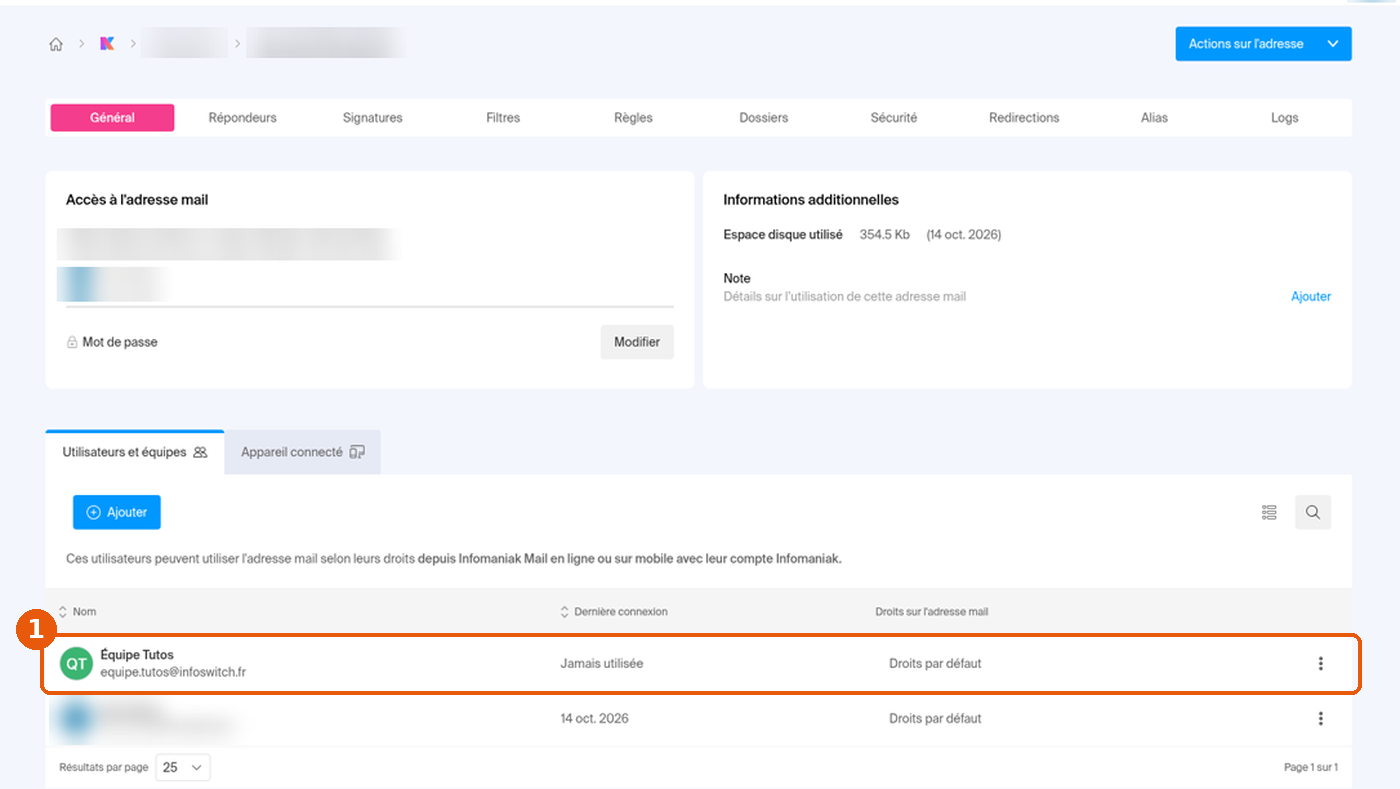Expand the Actions sur l'adresse dropdown arrow
Screen dimensions: 1400x789
click(1332, 44)
